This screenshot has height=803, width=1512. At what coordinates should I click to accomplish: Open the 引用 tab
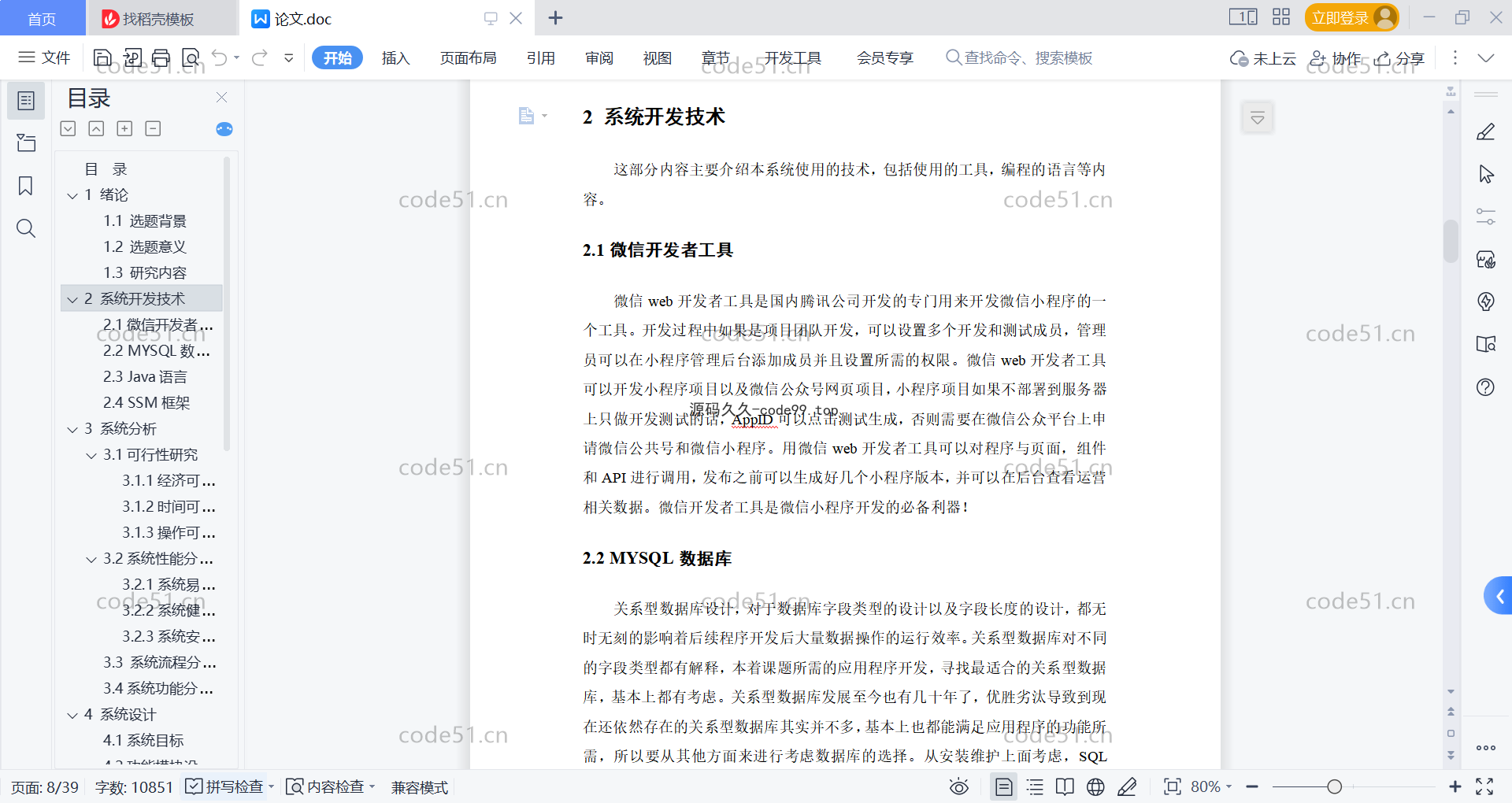point(541,57)
